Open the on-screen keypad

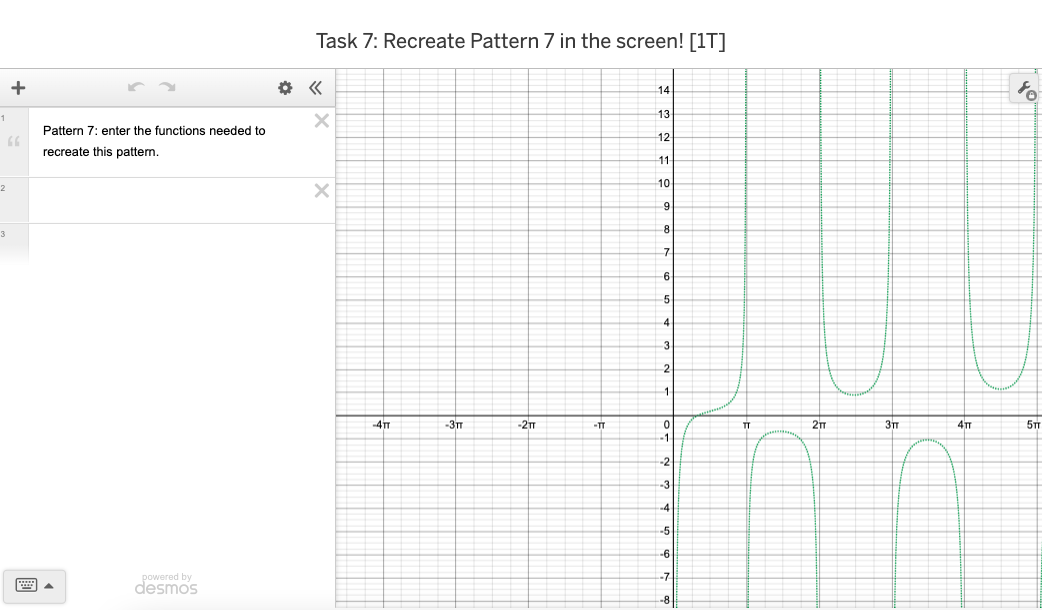[x=27, y=585]
